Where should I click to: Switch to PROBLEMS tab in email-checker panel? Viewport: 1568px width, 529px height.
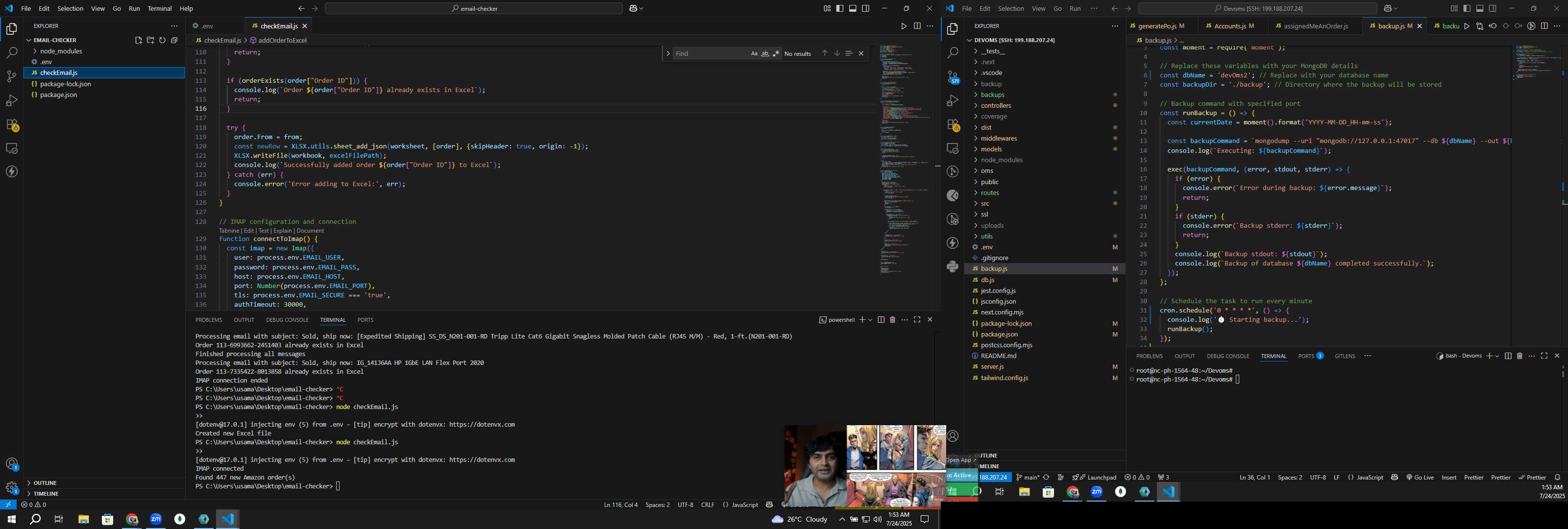coord(208,319)
